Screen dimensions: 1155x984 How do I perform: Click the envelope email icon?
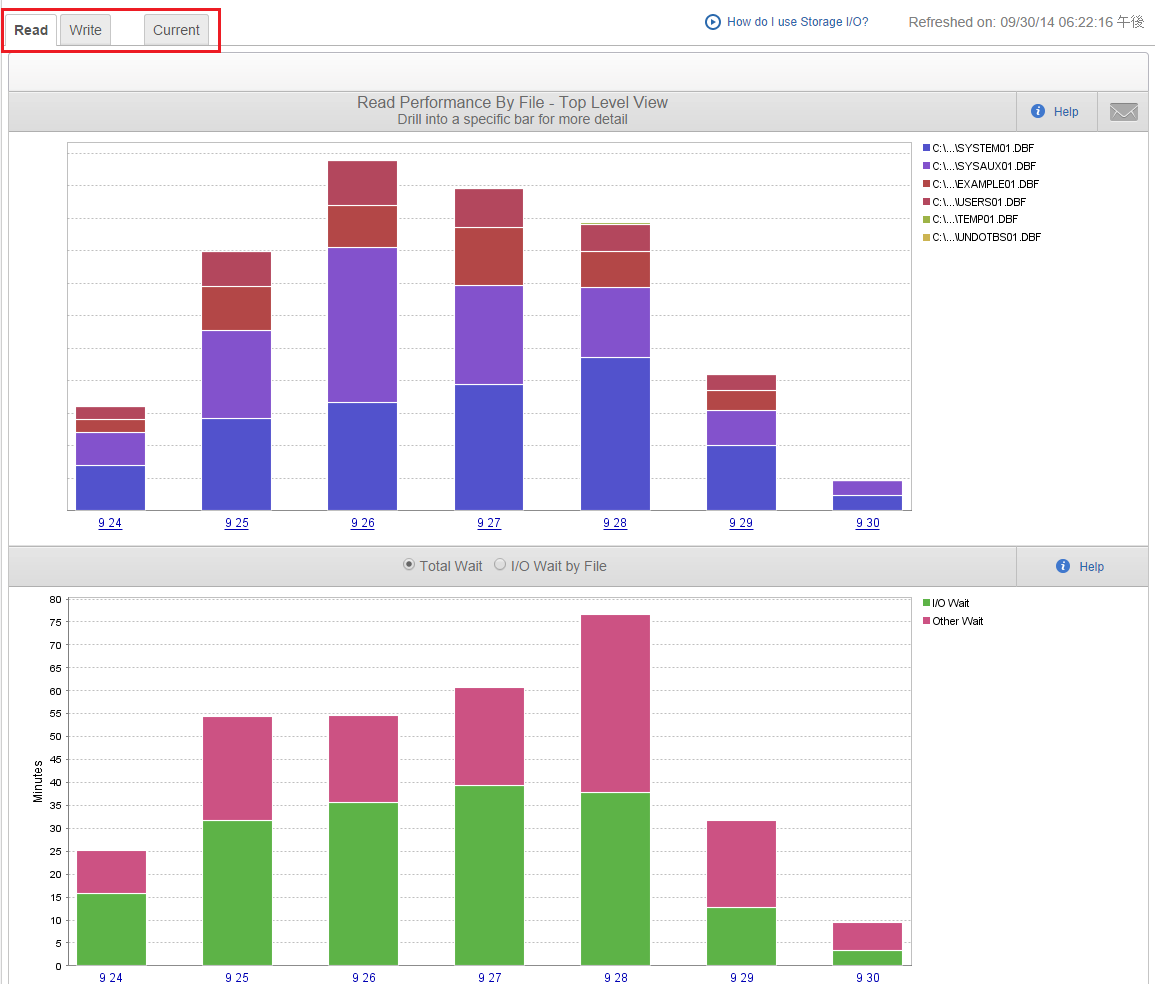tap(1124, 112)
